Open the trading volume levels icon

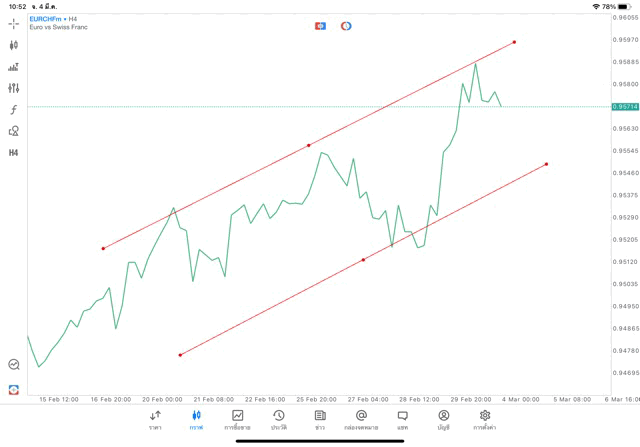(14, 67)
